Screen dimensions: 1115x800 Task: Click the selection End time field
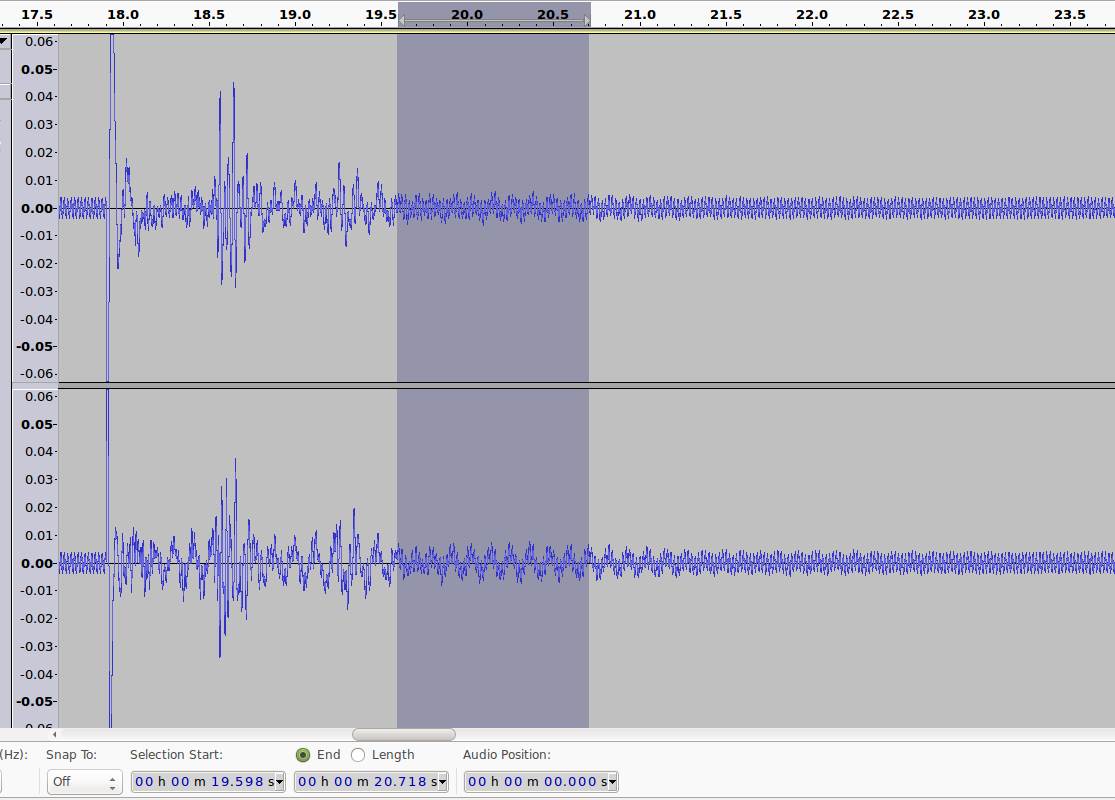pos(364,782)
